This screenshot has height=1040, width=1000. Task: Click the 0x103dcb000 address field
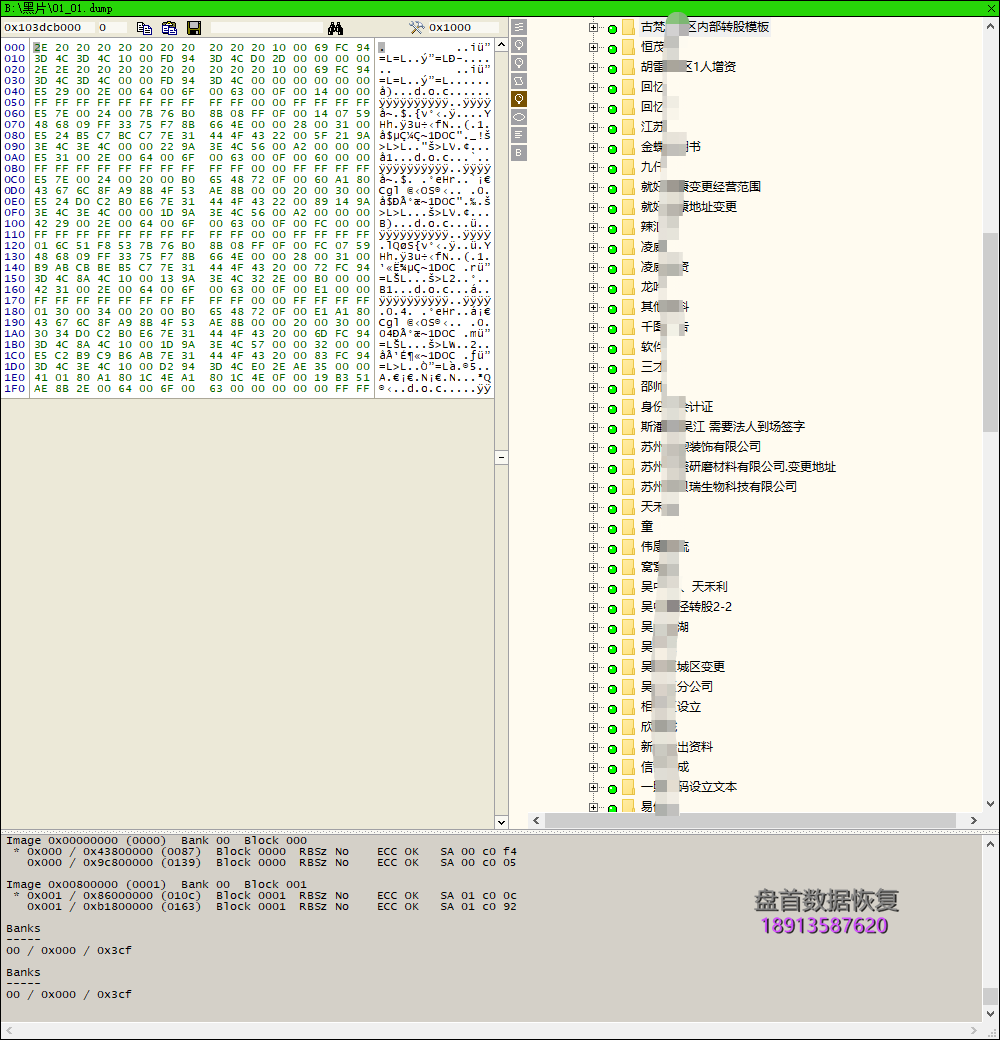coord(44,28)
